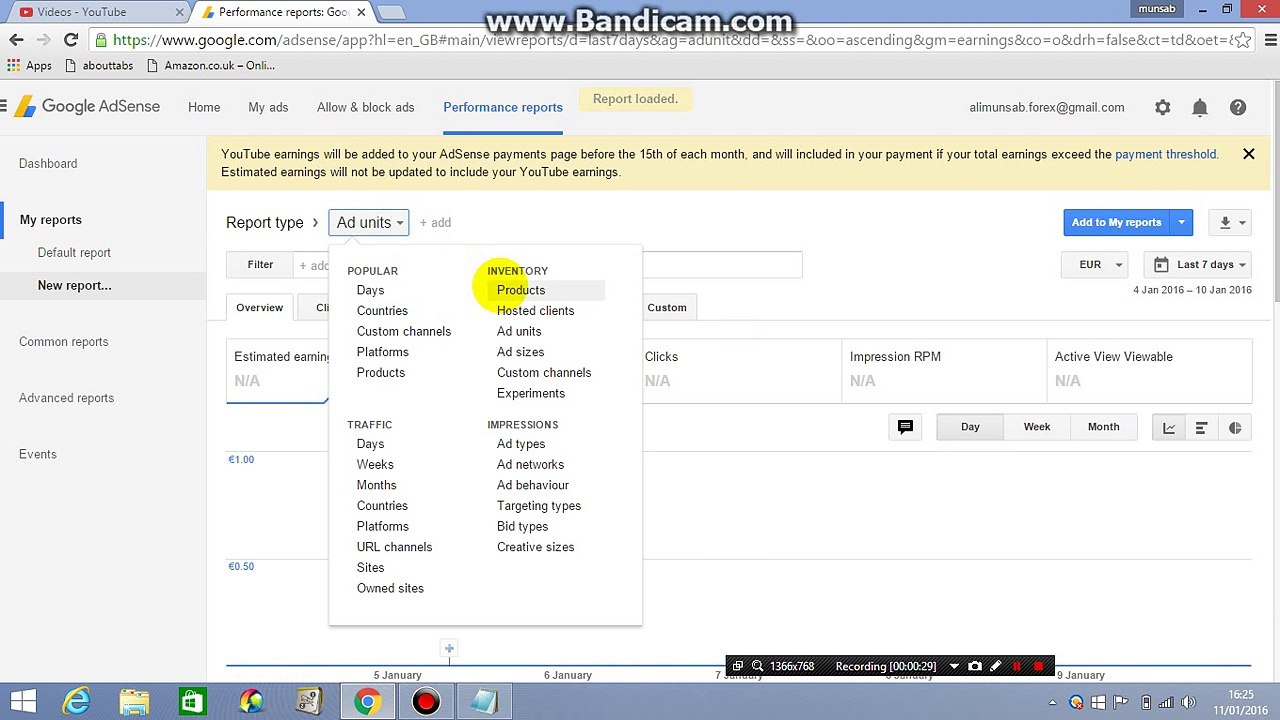The width and height of the screenshot is (1280, 720).
Task: Open the calendar icon in the date range picker
Action: click(1161, 265)
